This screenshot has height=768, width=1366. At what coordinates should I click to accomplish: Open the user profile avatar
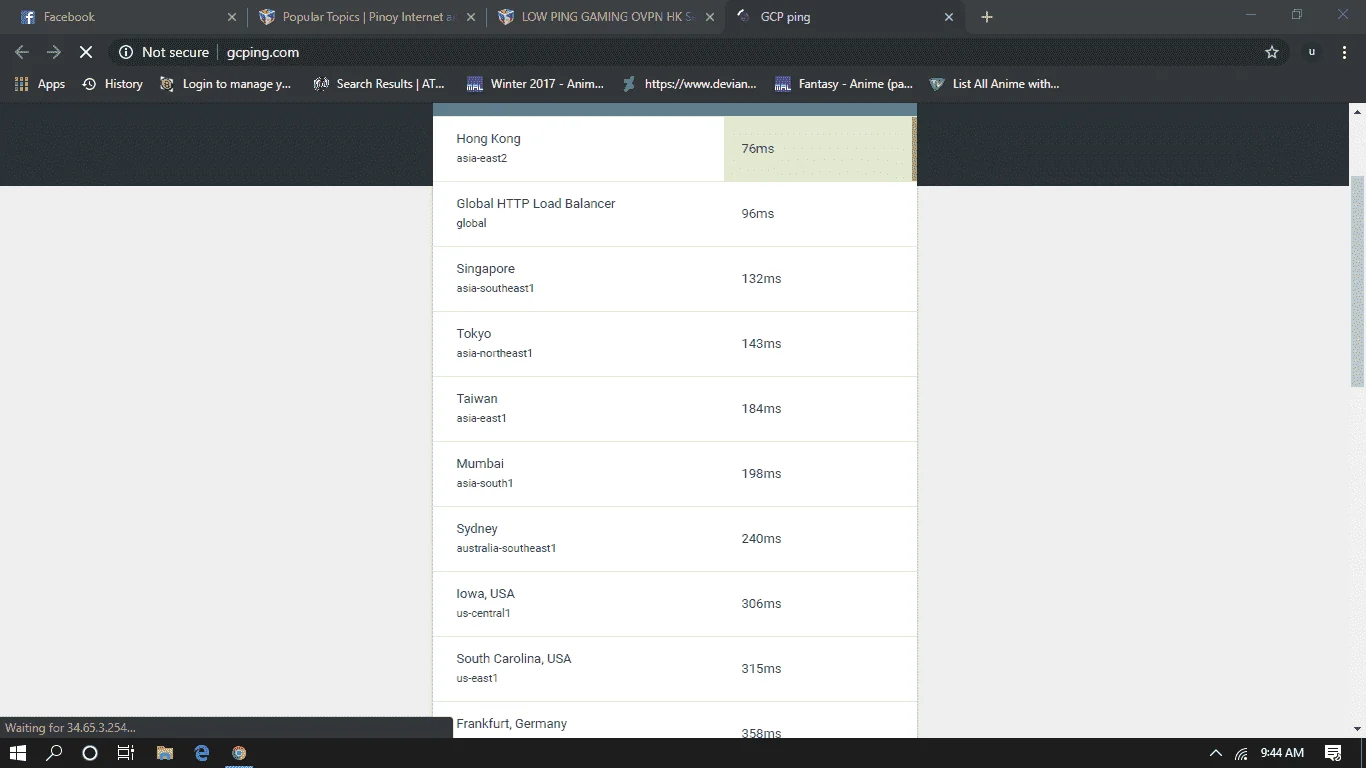1312,52
